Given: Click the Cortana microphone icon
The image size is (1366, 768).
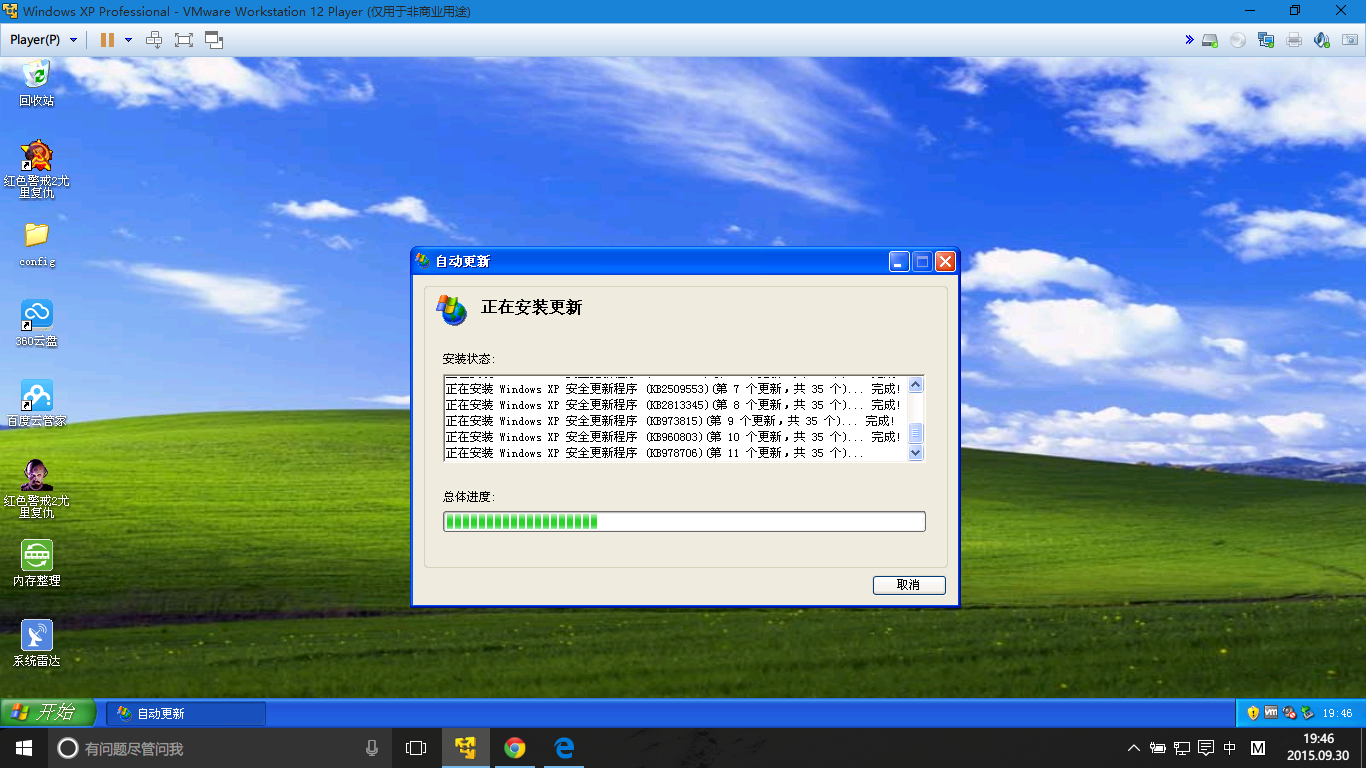Looking at the screenshot, I should point(372,748).
